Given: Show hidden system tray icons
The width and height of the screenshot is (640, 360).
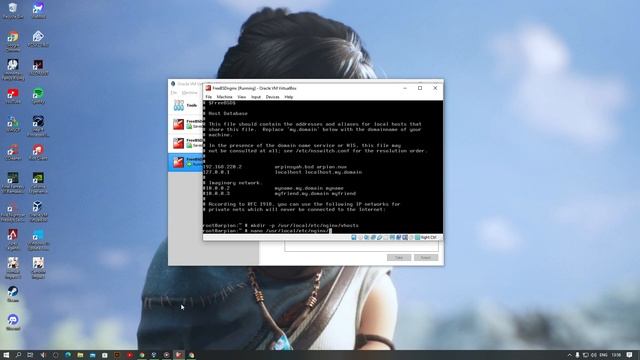Looking at the screenshot, I should click(569, 355).
